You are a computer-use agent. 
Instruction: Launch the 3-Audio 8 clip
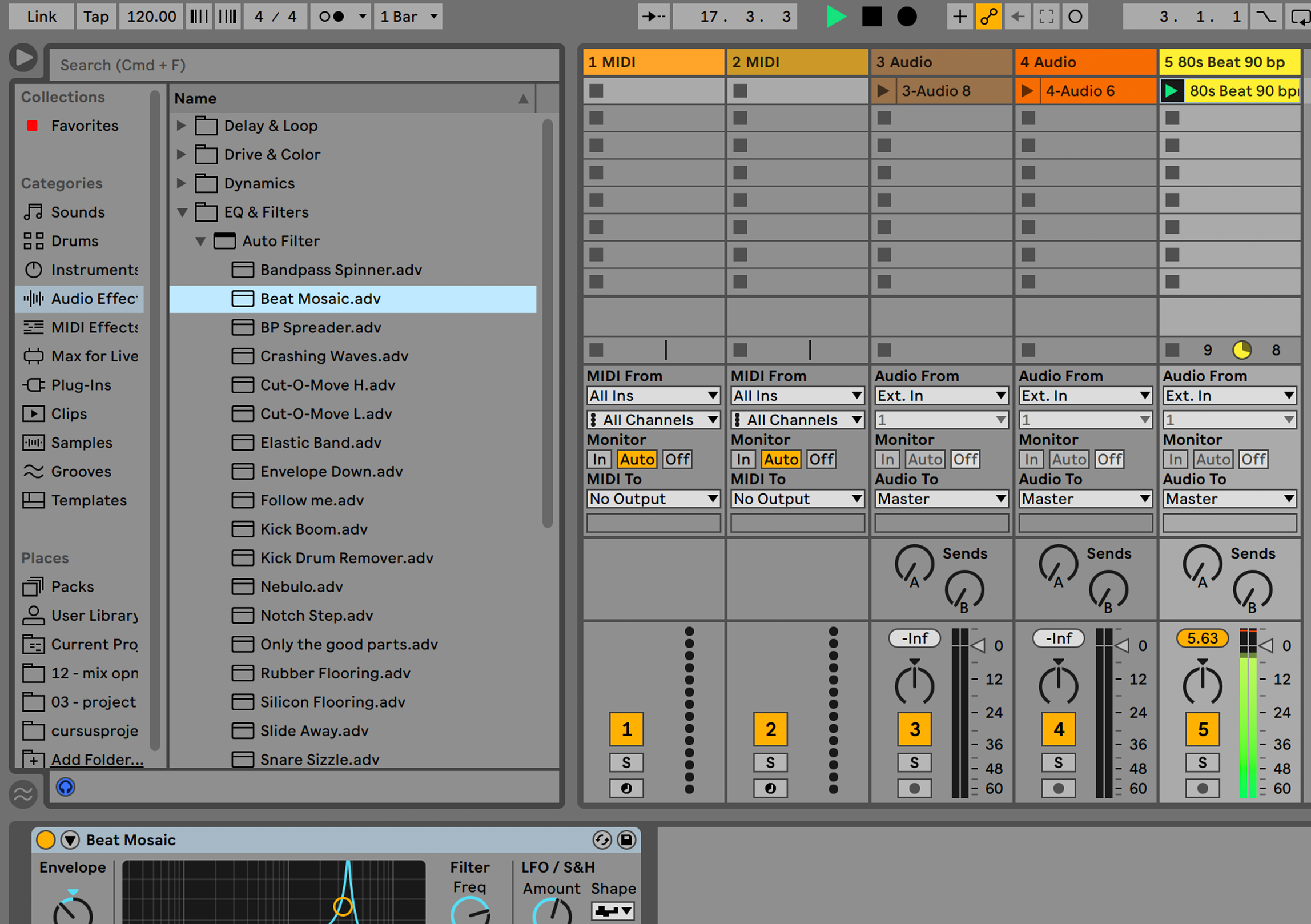(x=883, y=91)
